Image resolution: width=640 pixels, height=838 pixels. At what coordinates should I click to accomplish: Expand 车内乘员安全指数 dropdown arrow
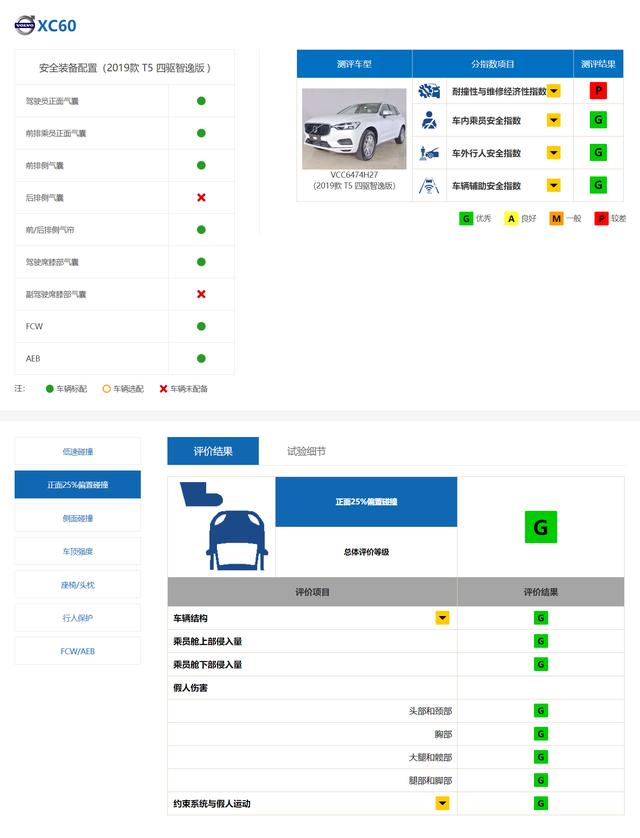pyautogui.click(x=553, y=121)
